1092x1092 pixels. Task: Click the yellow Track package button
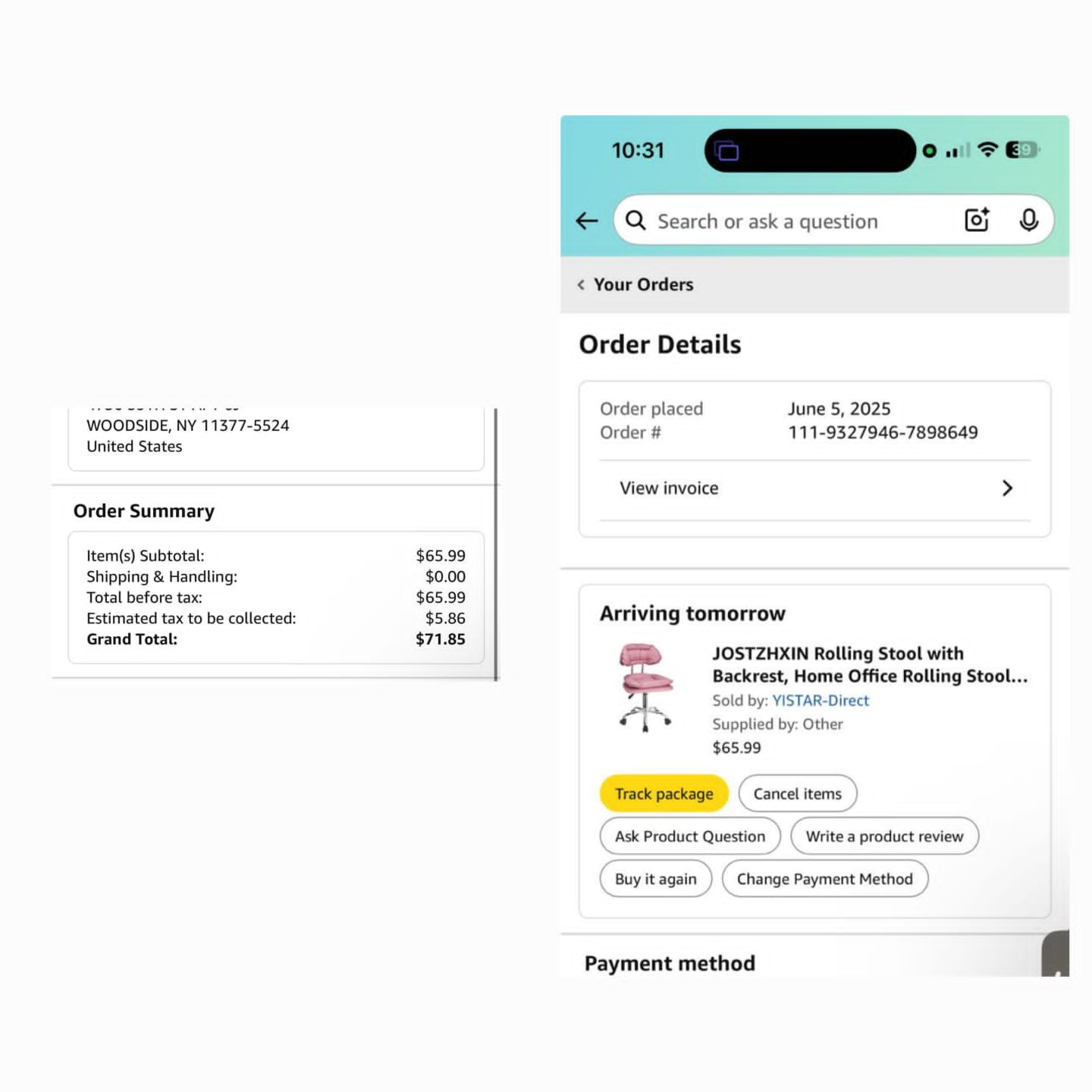click(664, 794)
